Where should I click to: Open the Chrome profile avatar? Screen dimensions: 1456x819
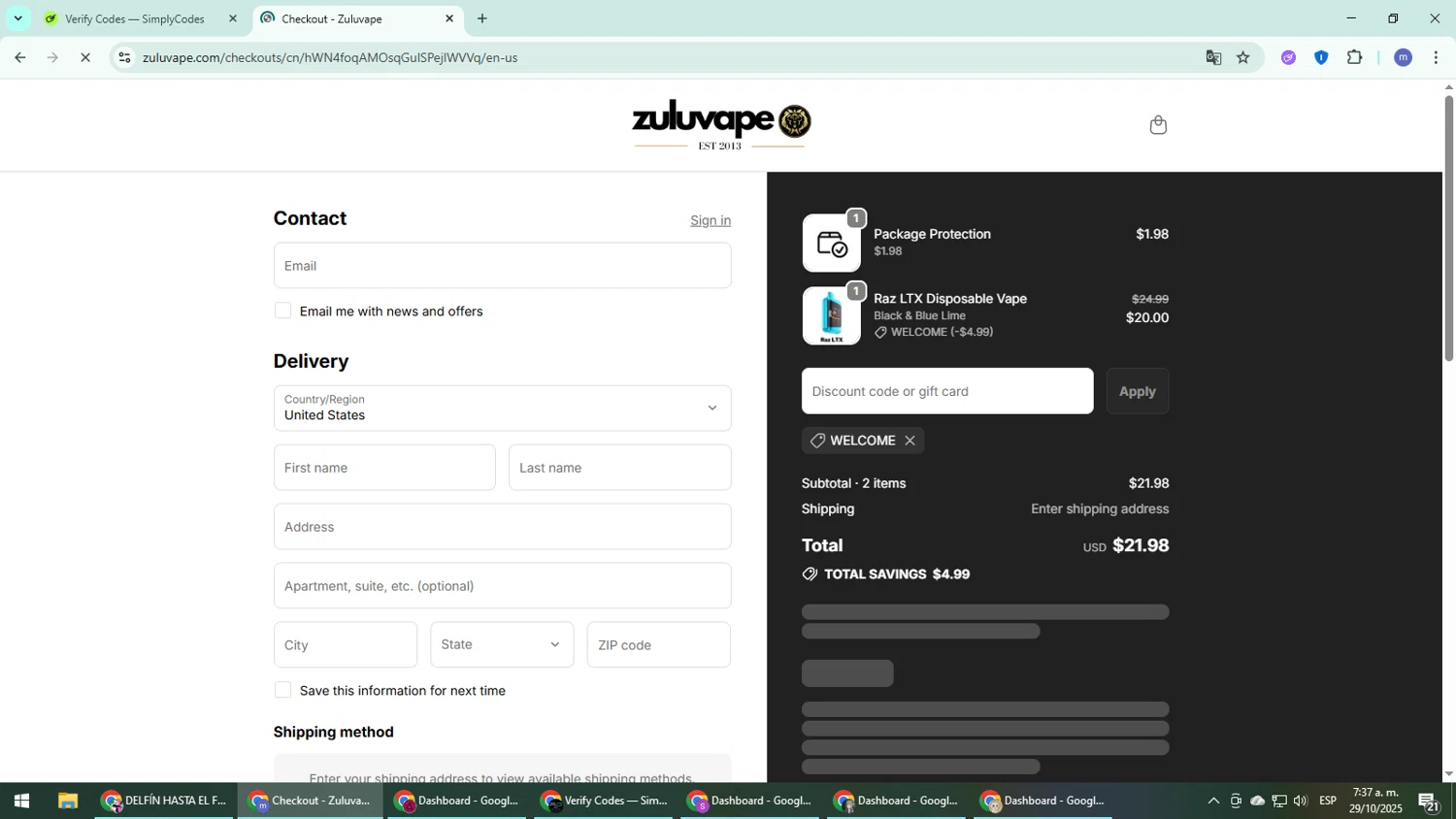pos(1403,57)
